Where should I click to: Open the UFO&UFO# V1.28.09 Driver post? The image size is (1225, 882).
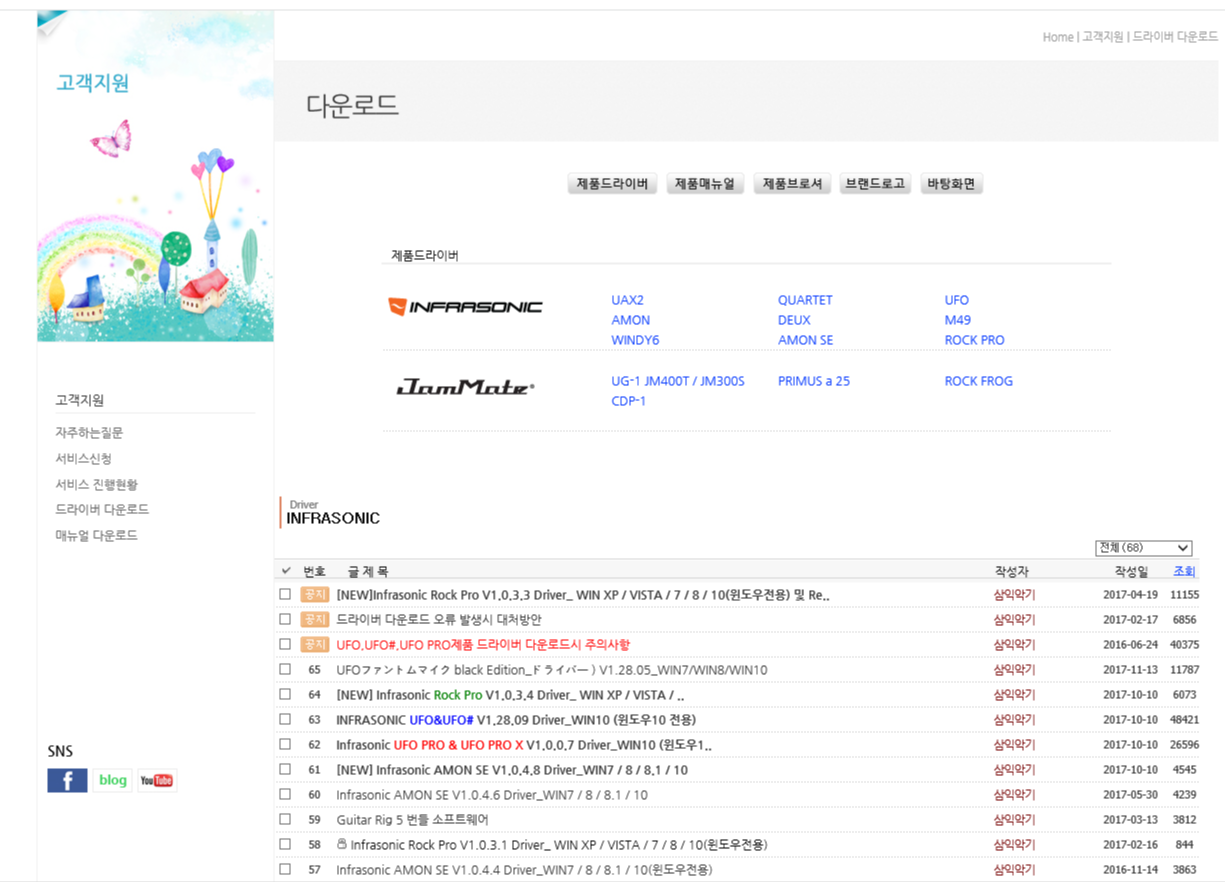pos(516,720)
